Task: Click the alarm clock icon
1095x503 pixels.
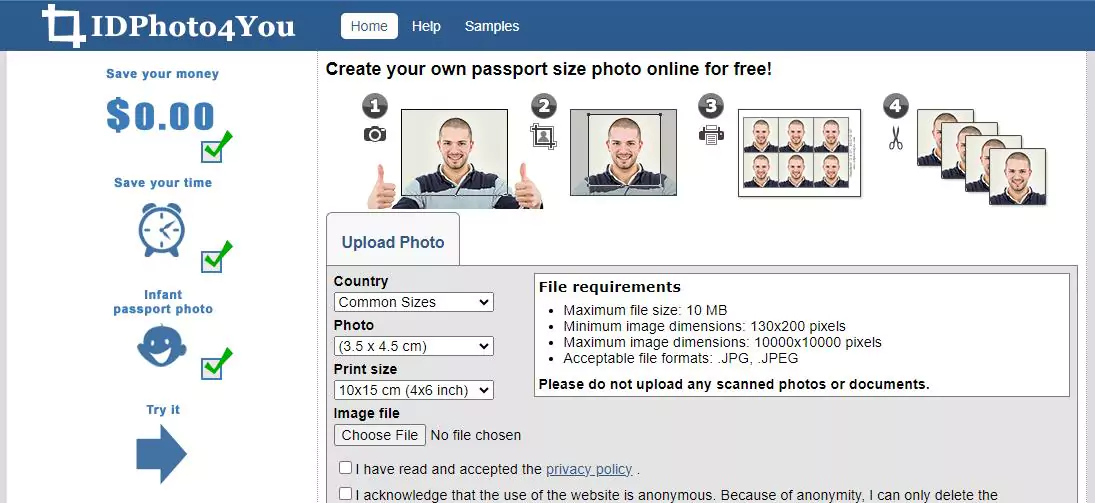Action: [x=162, y=230]
